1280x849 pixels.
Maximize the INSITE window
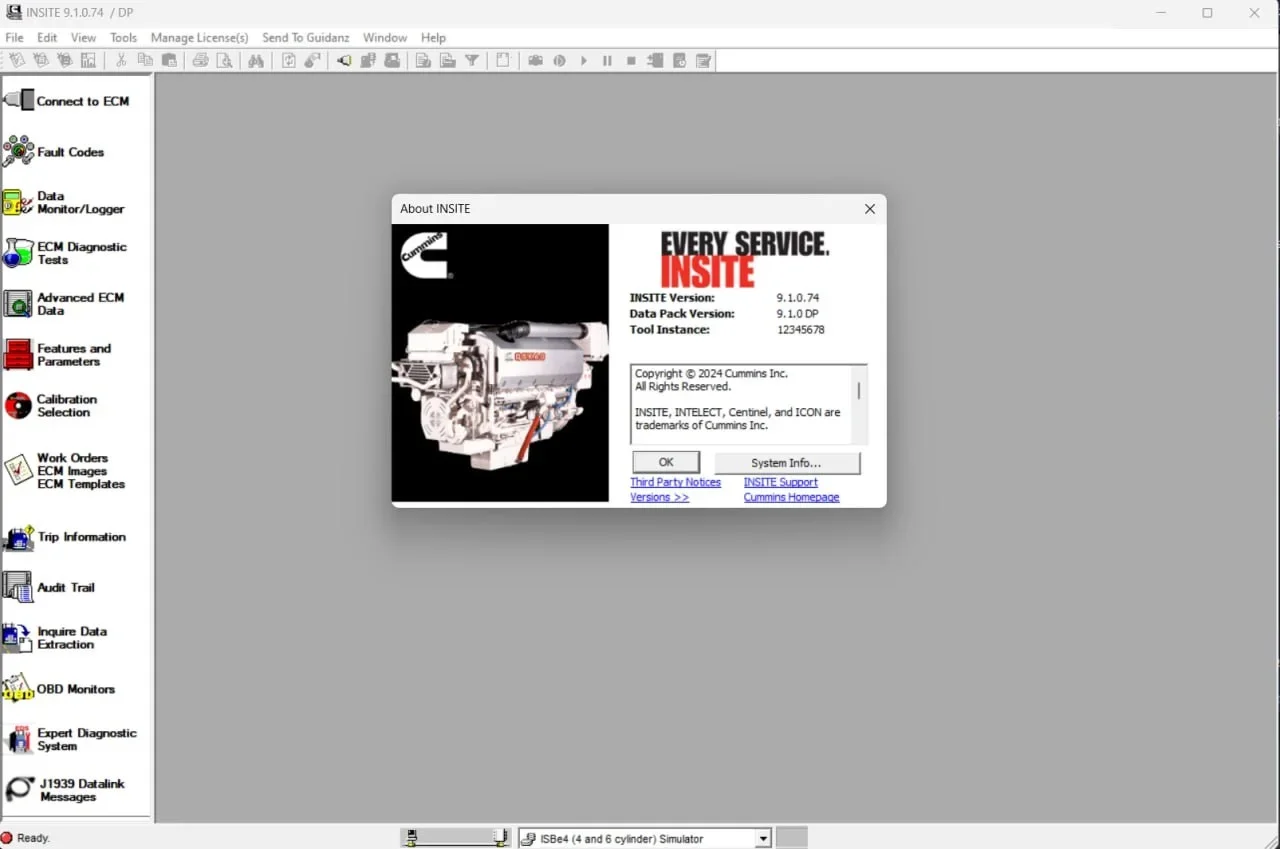1207,13
